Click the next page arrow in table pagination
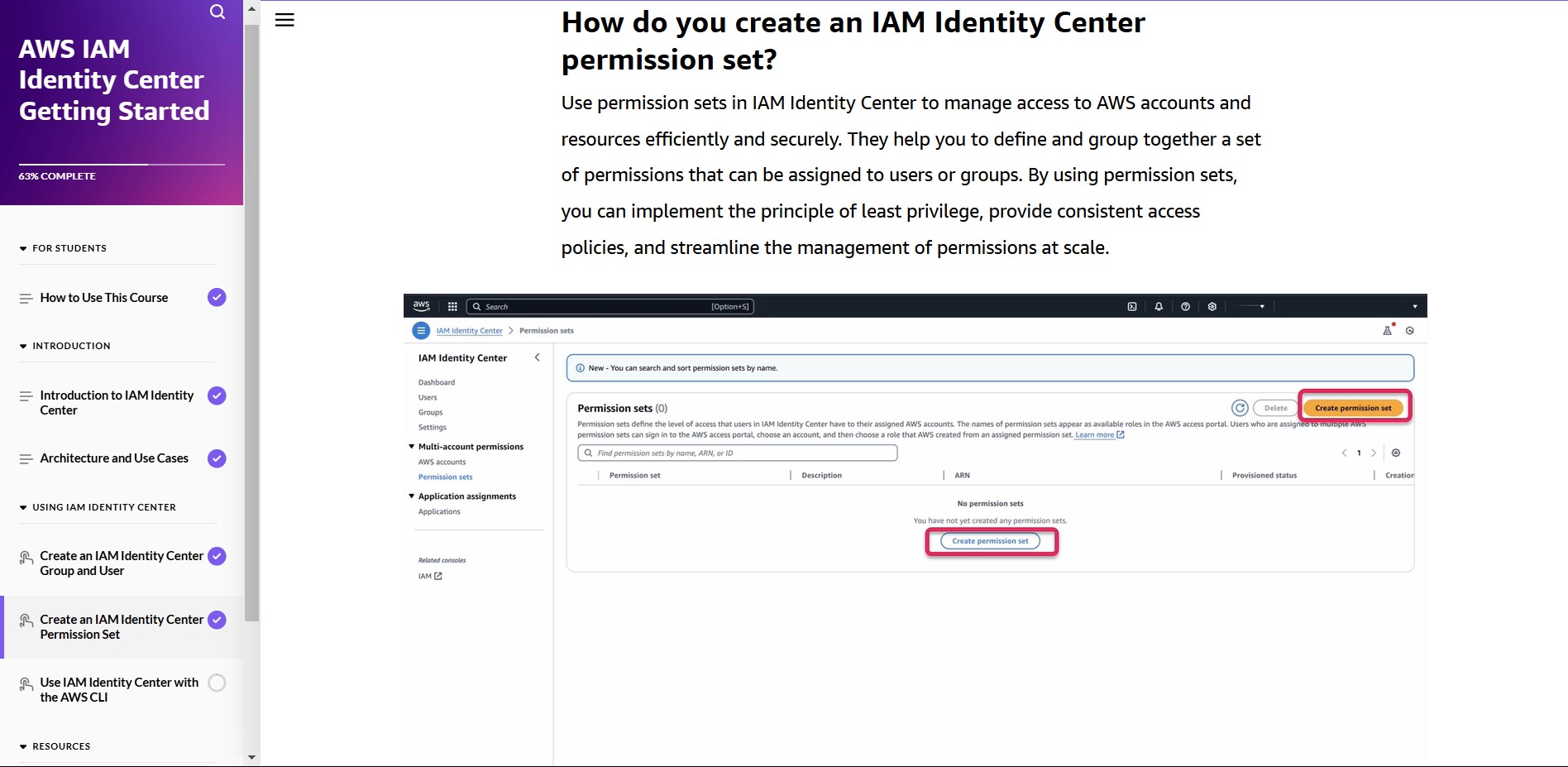1568x767 pixels. (x=1374, y=453)
